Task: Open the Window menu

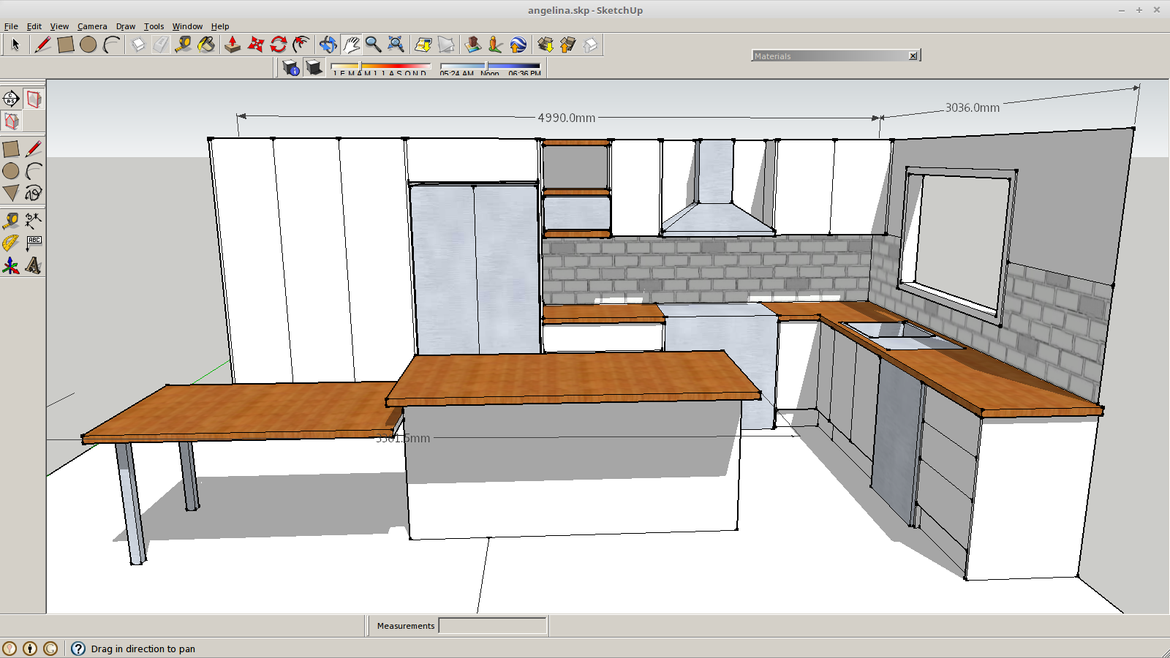Action: [187, 26]
